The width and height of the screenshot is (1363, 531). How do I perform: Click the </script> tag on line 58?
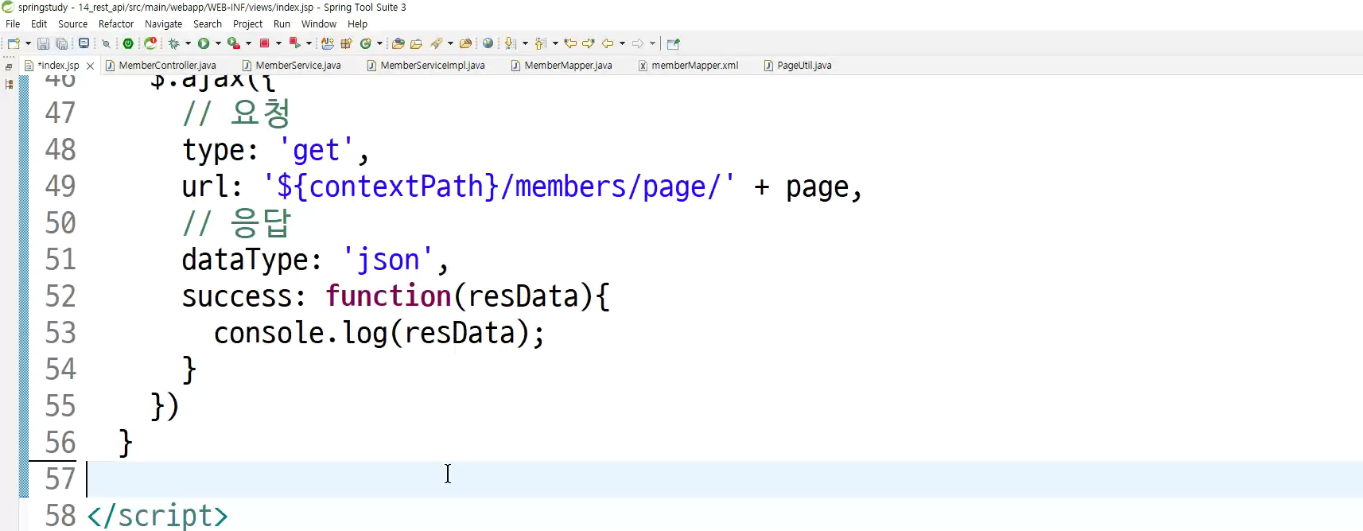point(157,516)
